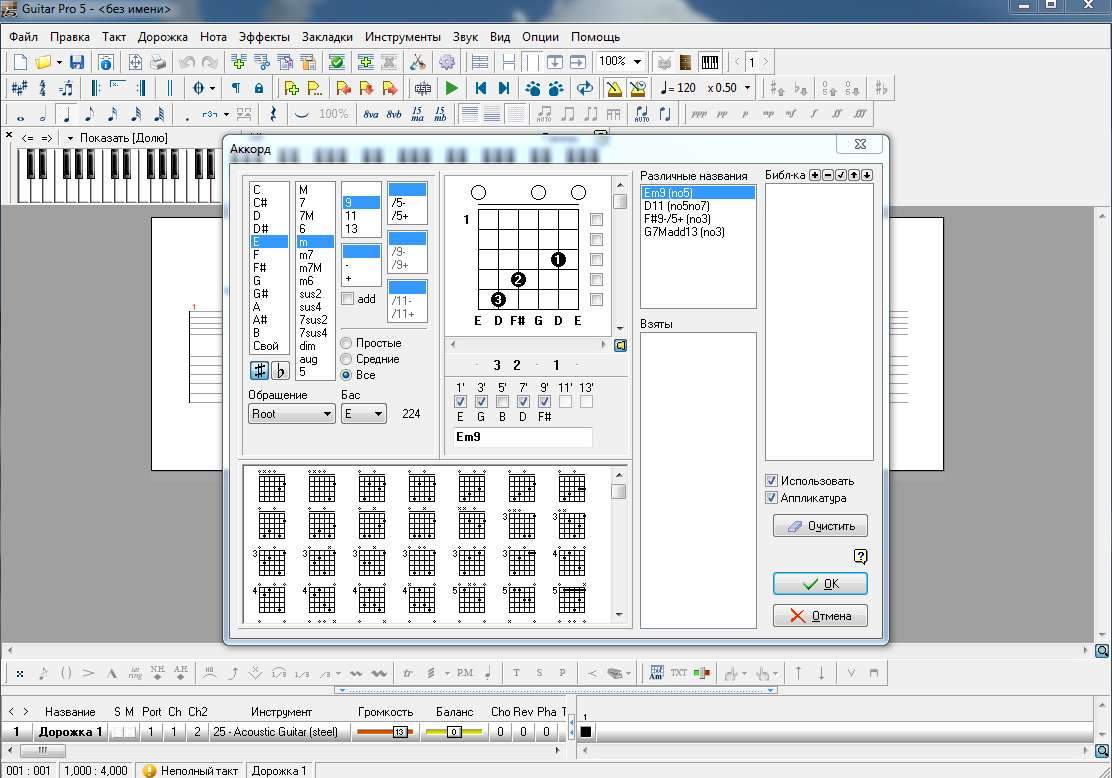Click the Save floppy disk icon

pos(77,62)
